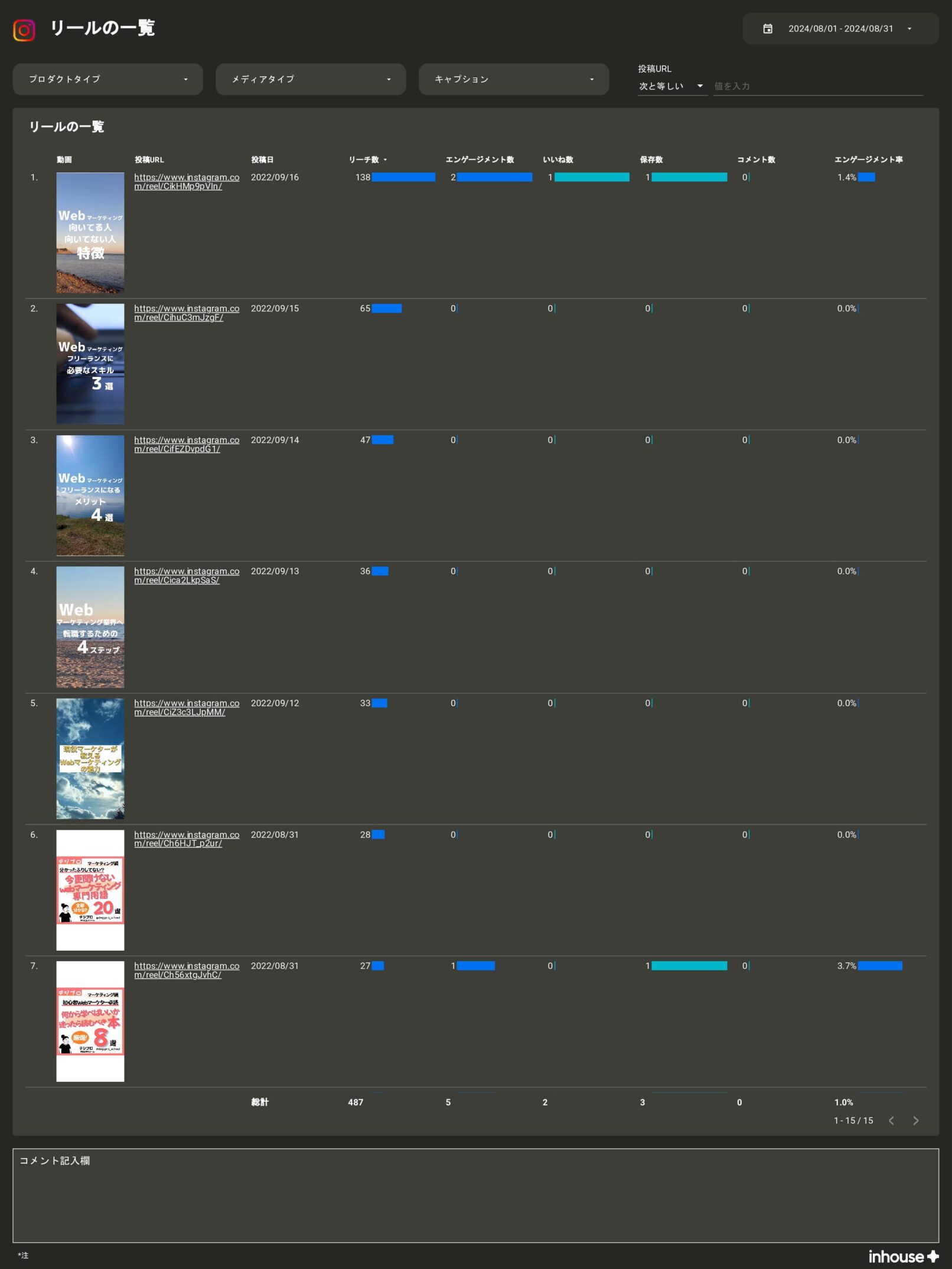Viewport: 952px width, 1269px height.
Task: Open the date range dropdown arrow
Action: pyautogui.click(x=909, y=29)
